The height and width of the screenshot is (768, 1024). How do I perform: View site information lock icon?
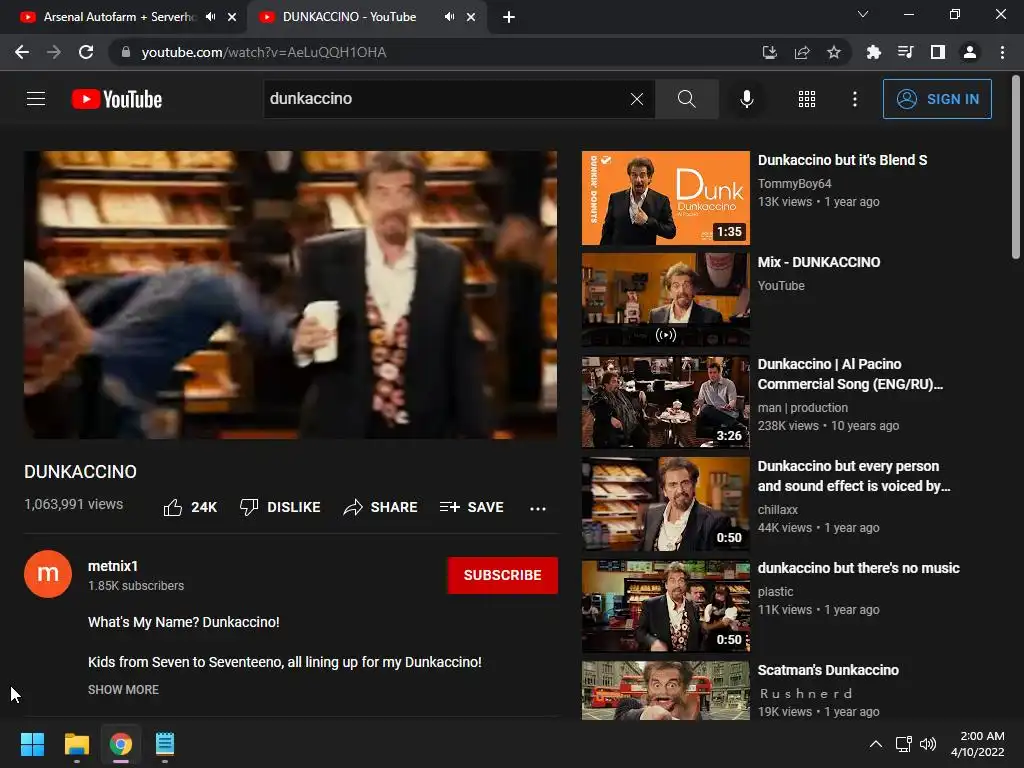[x=126, y=52]
